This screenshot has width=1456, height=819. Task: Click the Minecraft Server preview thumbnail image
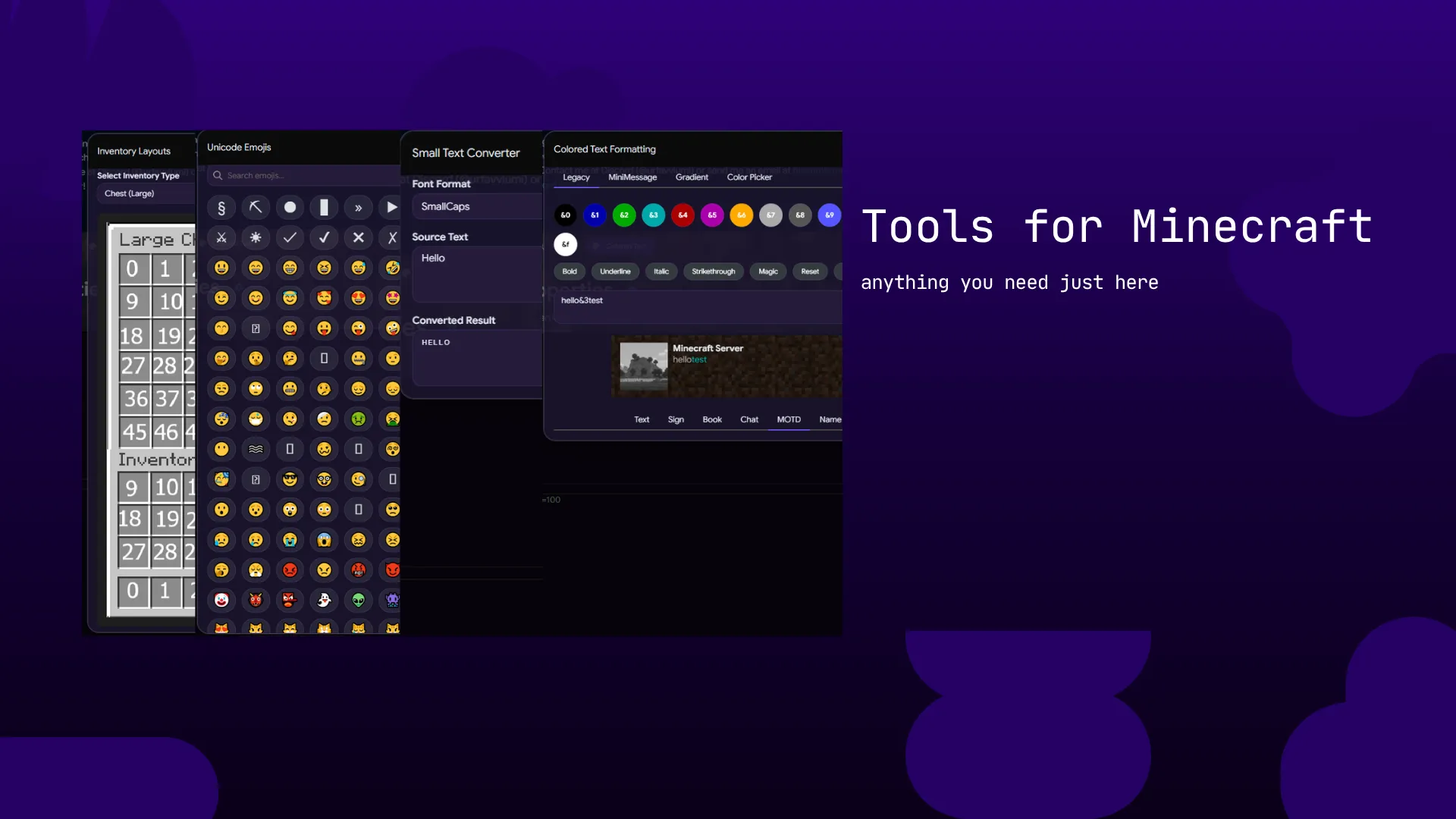644,367
